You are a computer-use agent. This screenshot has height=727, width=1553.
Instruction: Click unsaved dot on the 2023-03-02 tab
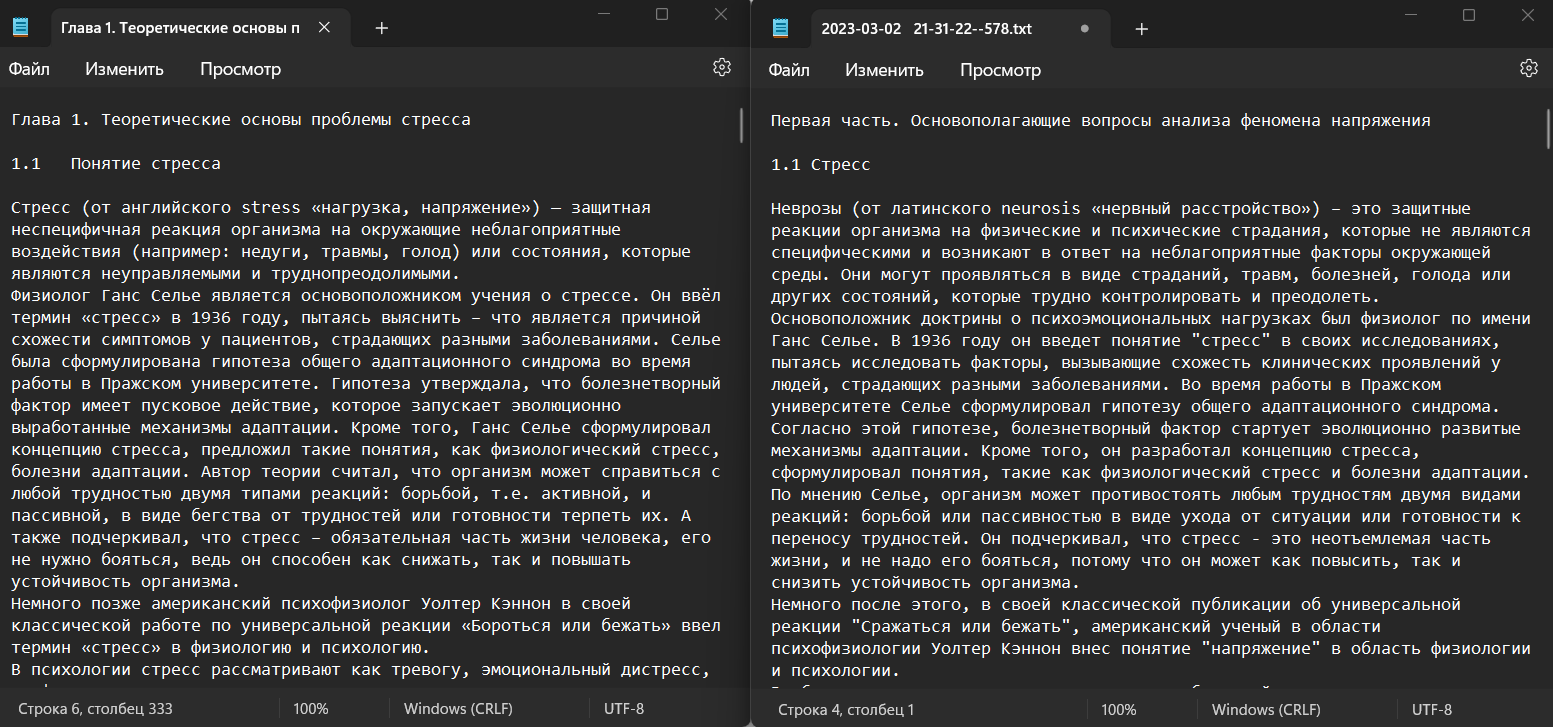pyautogui.click(x=1084, y=29)
